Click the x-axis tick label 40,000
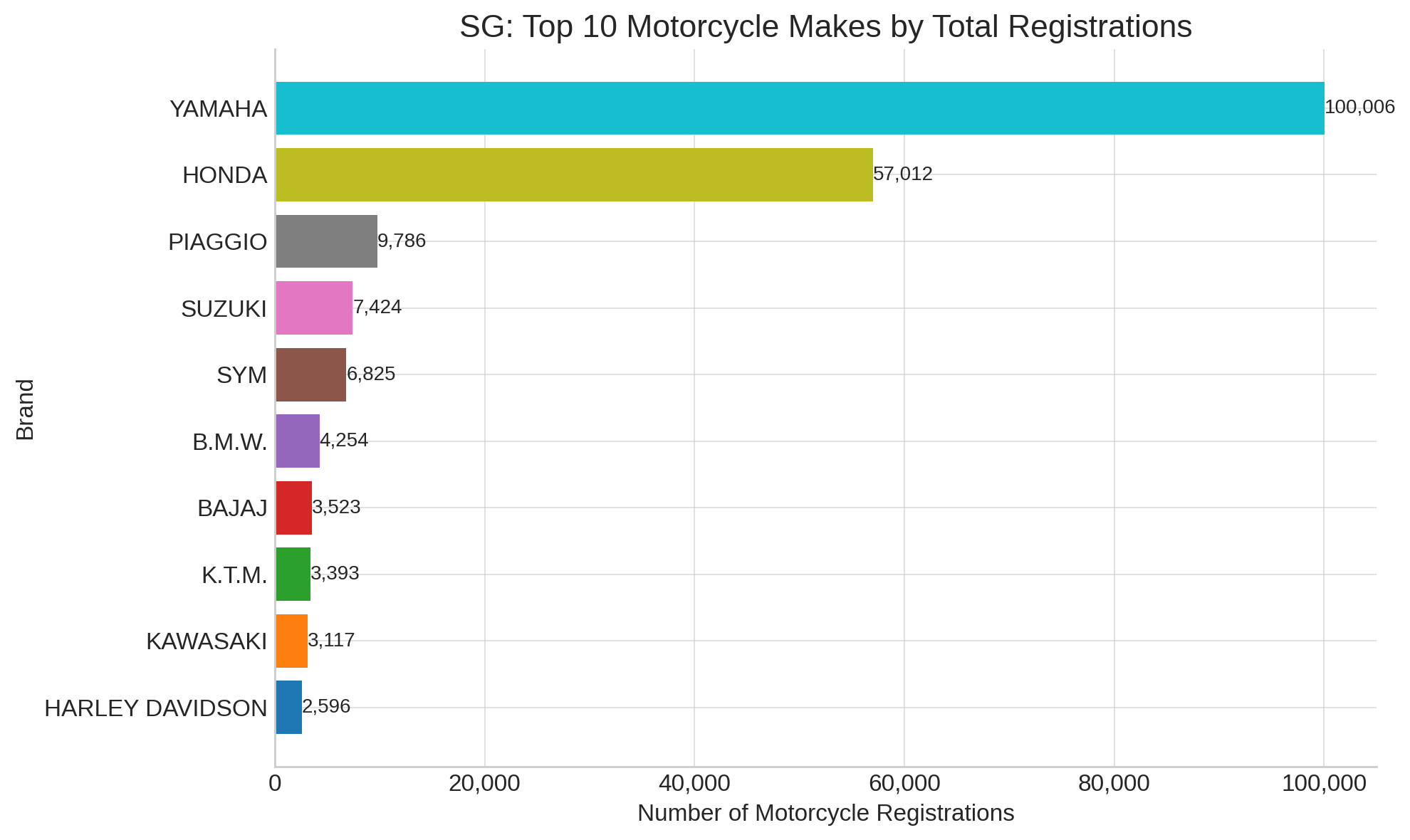 (694, 784)
